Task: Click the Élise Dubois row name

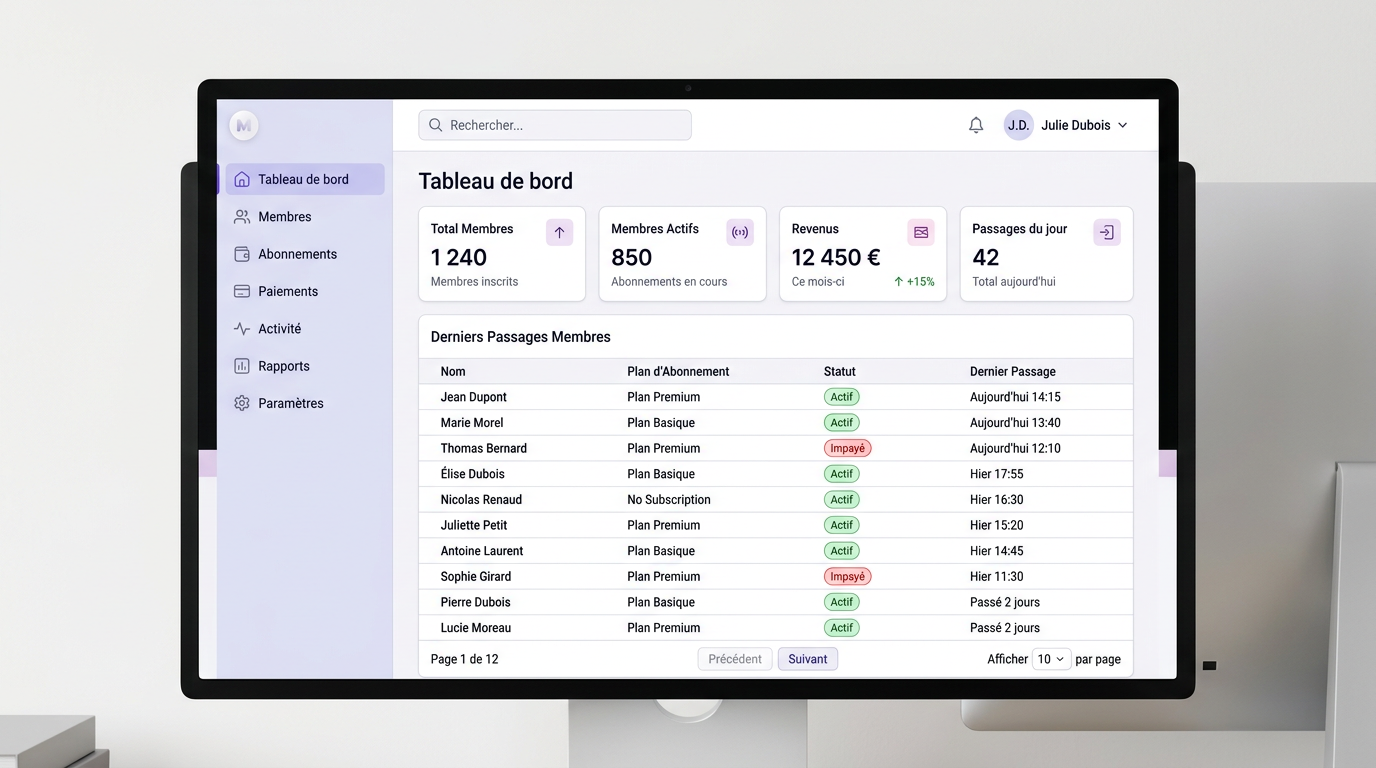Action: point(472,474)
